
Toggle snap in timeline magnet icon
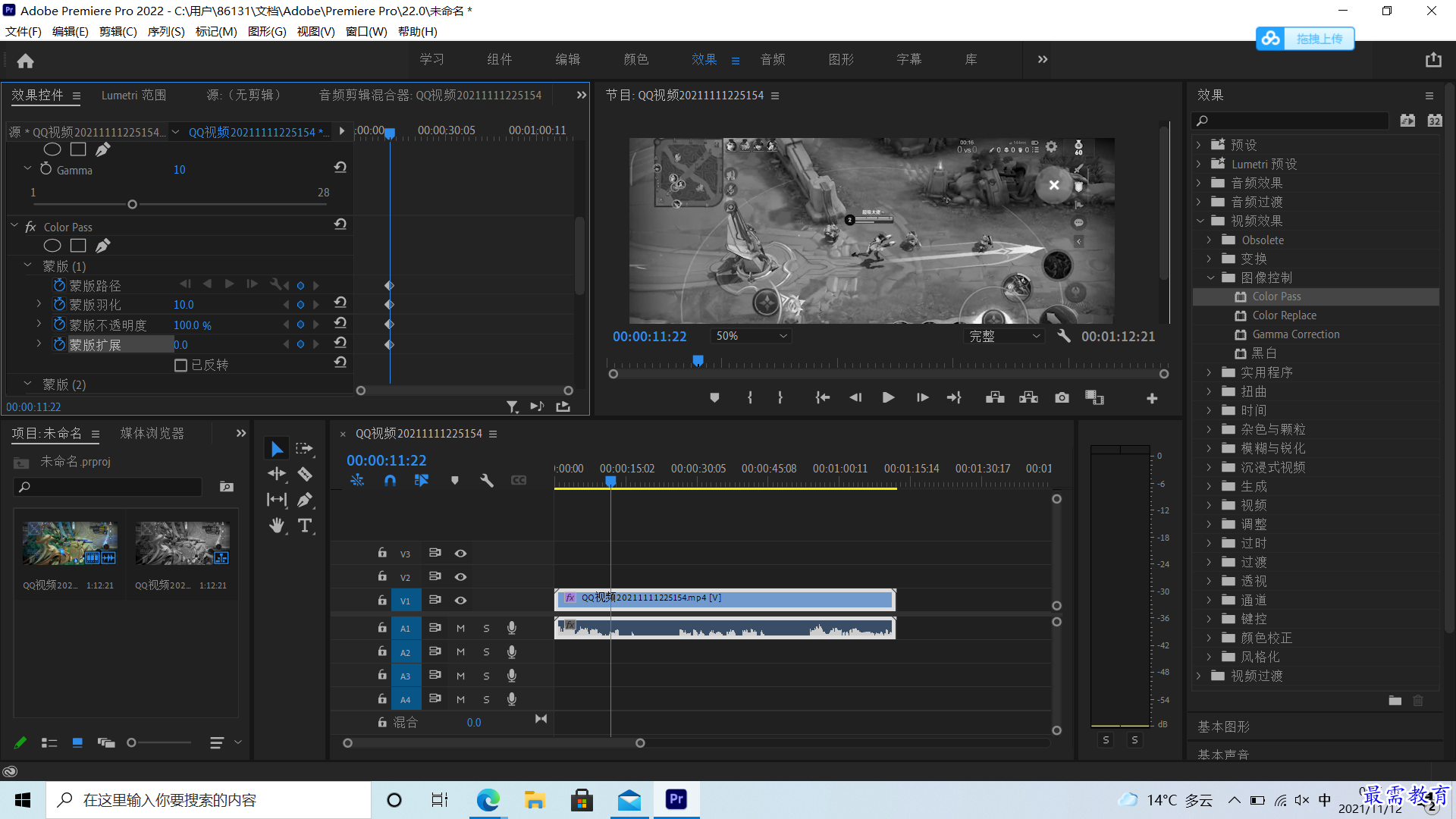[390, 480]
